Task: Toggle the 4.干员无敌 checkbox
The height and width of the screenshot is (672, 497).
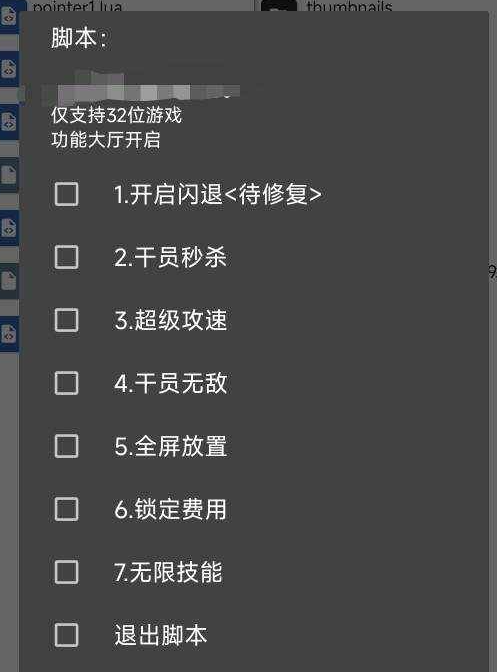Action: point(66,383)
